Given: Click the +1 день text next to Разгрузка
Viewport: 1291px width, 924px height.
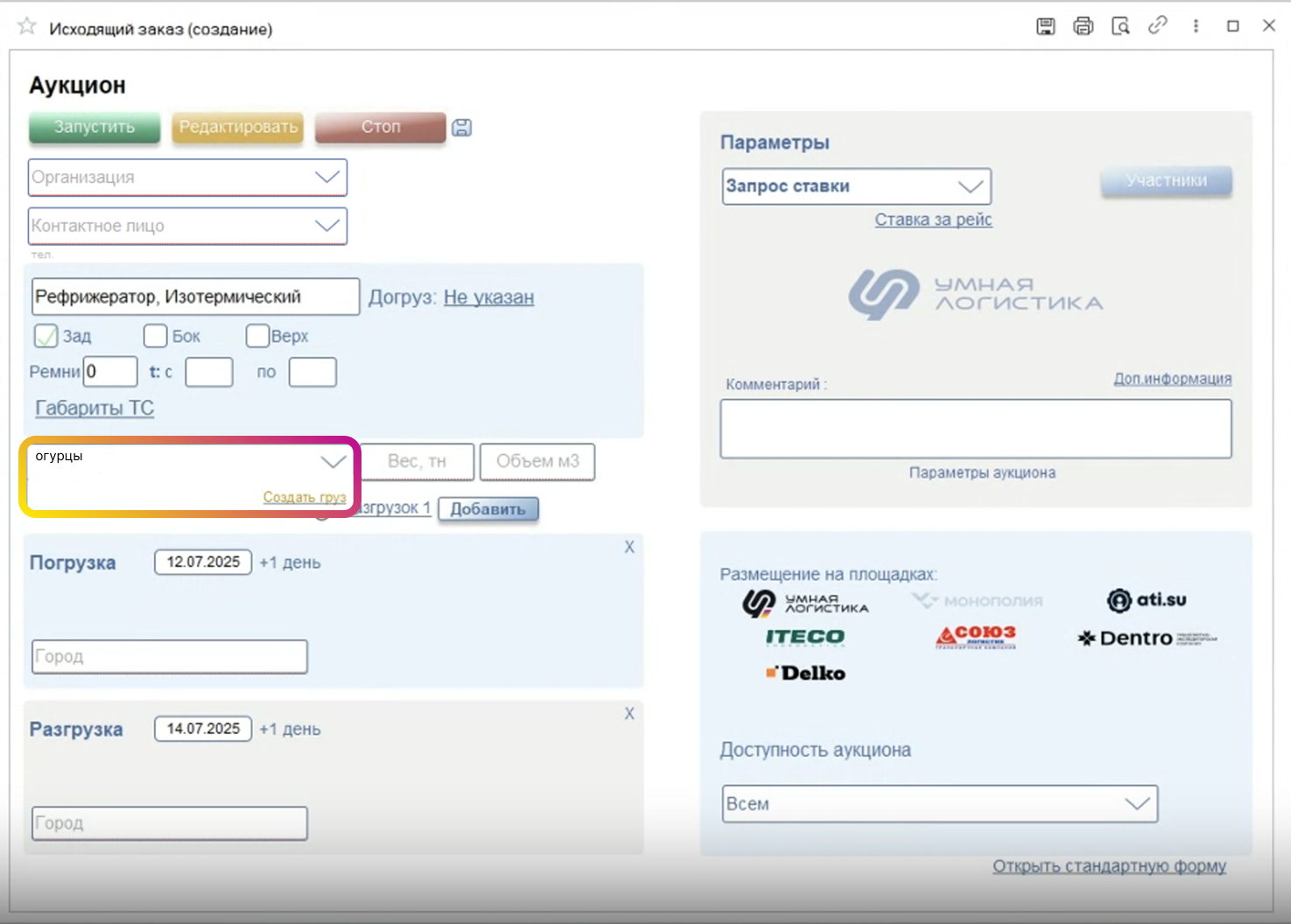Looking at the screenshot, I should [x=290, y=729].
